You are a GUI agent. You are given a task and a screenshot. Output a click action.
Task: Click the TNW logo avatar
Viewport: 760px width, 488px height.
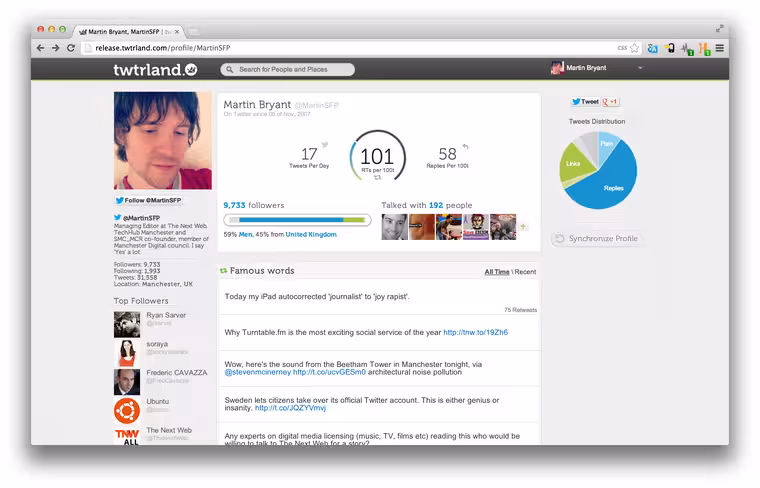(x=127, y=436)
